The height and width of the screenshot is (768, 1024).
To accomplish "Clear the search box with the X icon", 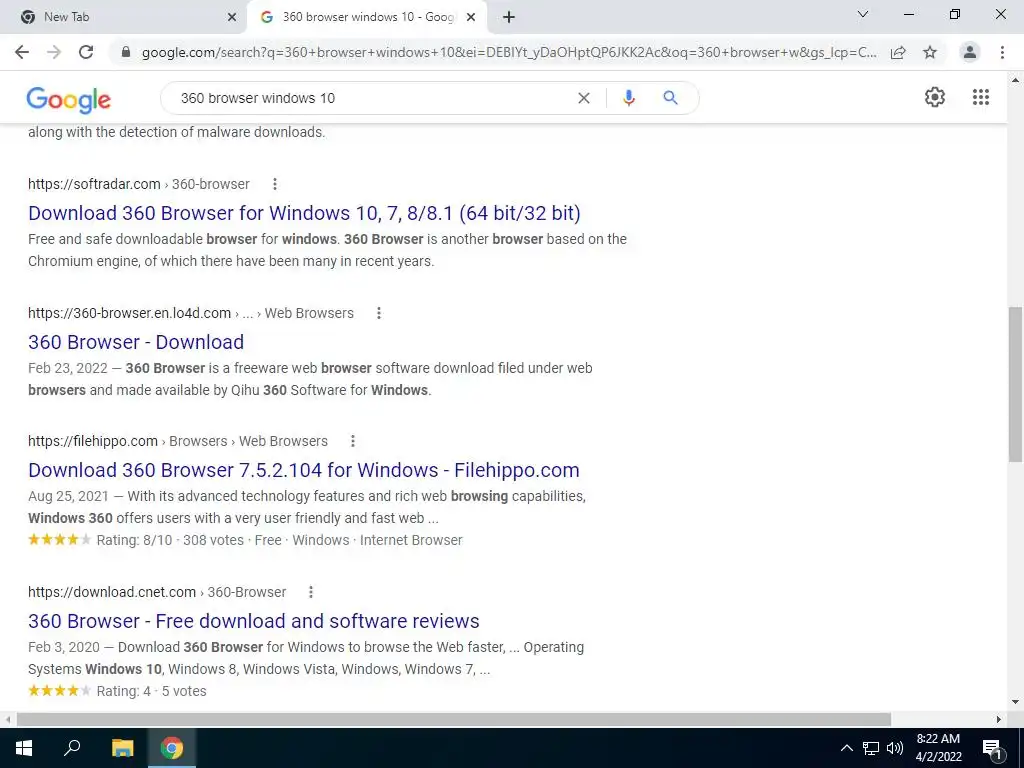I will pos(584,98).
